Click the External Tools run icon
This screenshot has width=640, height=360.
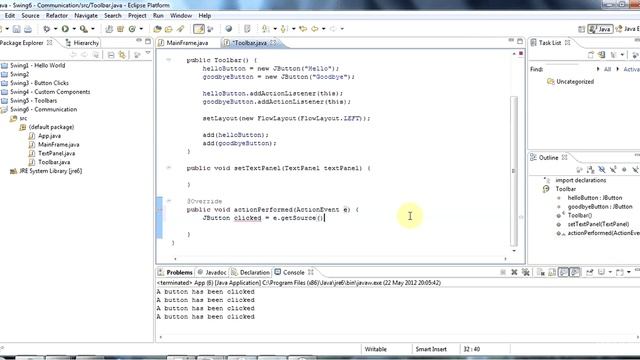[x=84, y=29]
